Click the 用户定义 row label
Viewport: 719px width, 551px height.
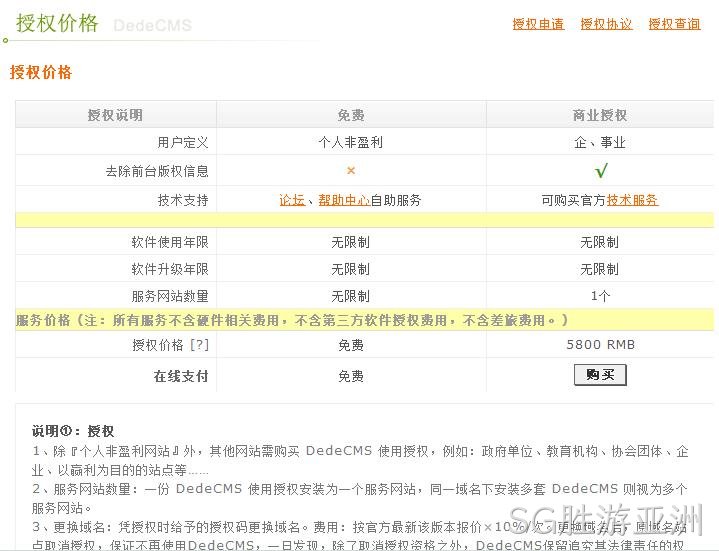coord(183,143)
